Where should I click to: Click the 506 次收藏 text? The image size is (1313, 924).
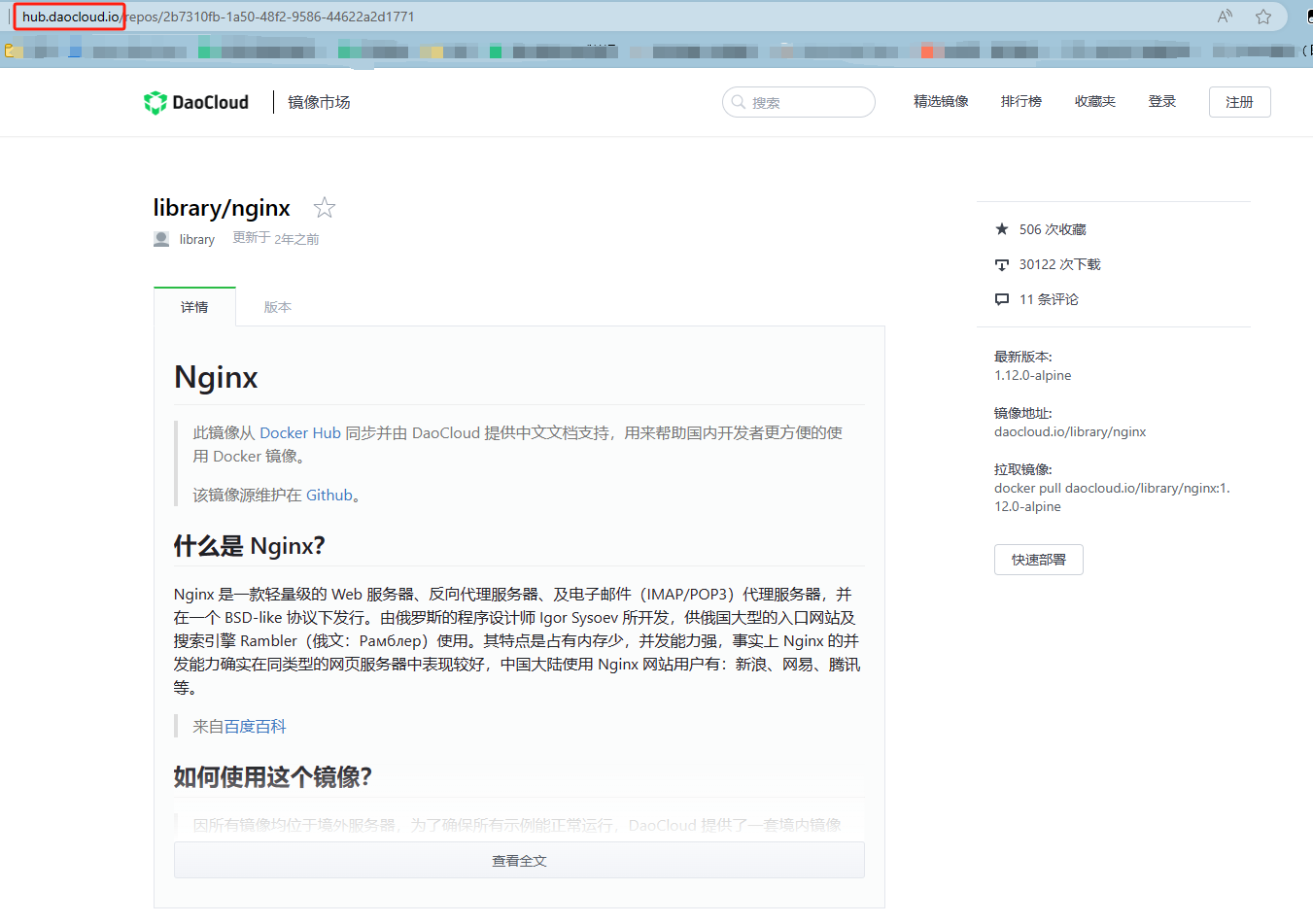(x=1053, y=229)
